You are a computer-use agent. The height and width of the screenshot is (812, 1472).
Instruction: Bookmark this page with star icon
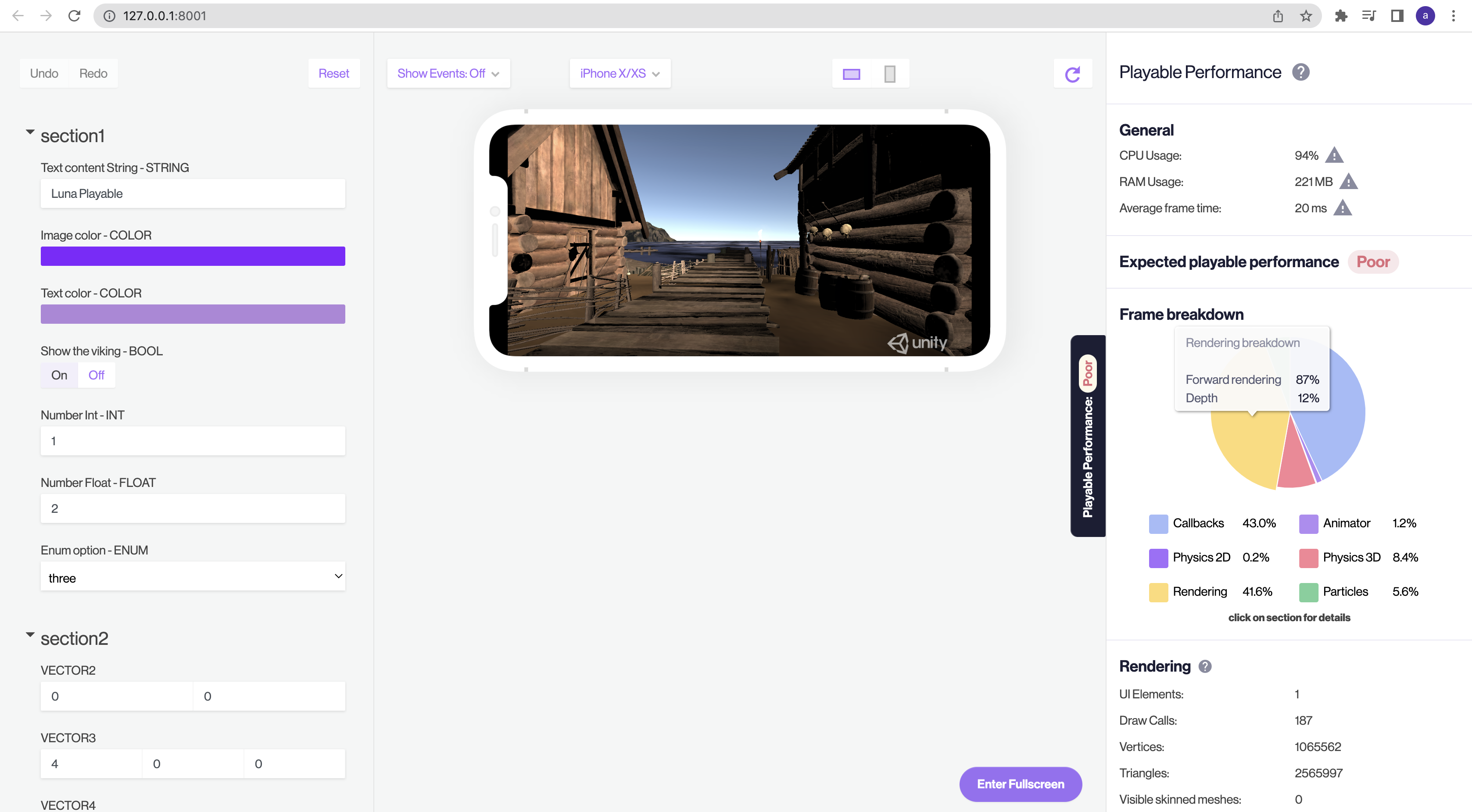1306,15
